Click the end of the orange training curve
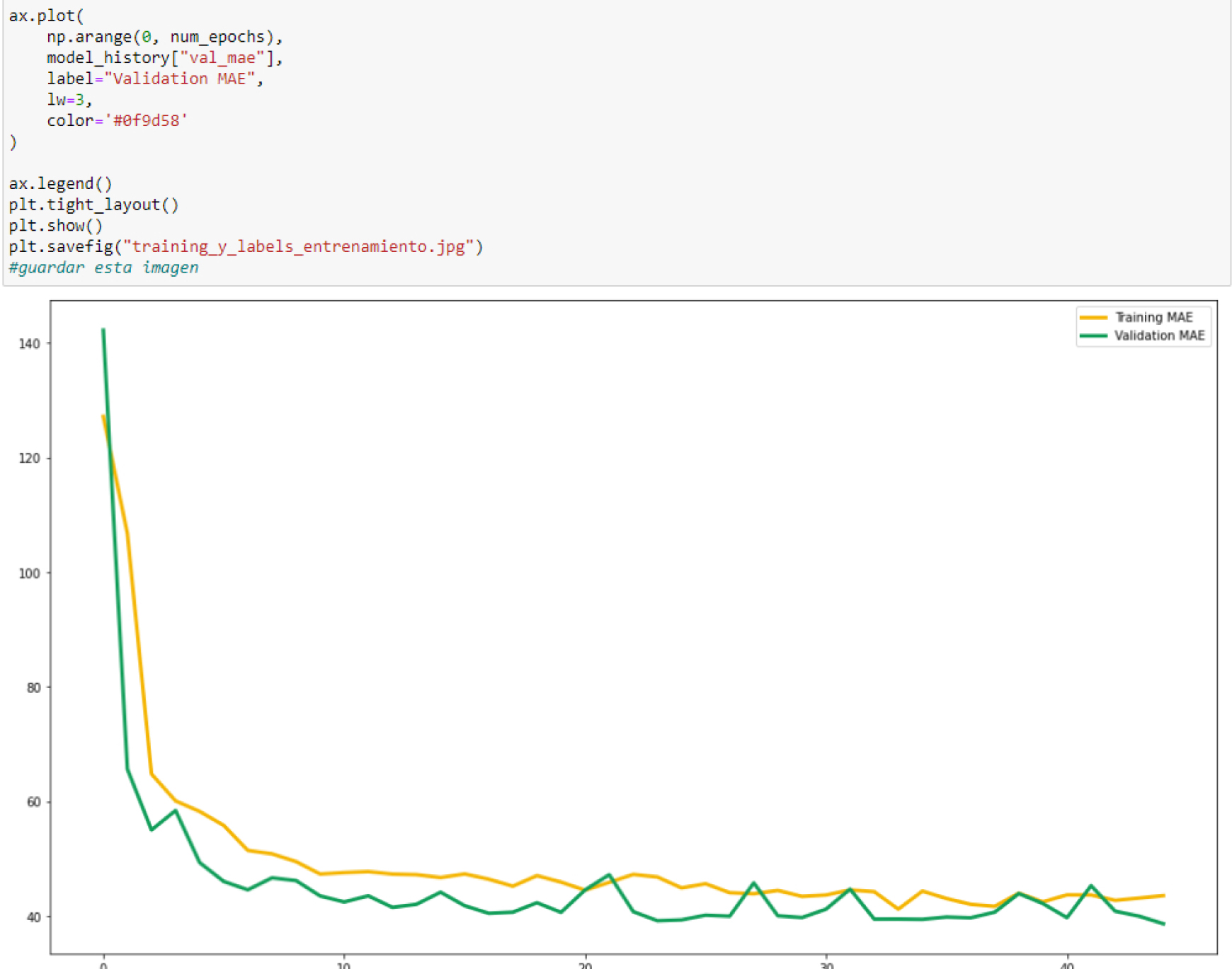This screenshot has width=1232, height=969. pyautogui.click(x=1163, y=896)
